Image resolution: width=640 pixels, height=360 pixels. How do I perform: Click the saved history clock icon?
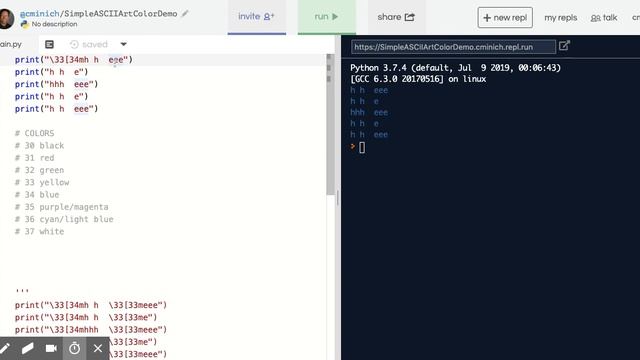click(74, 44)
